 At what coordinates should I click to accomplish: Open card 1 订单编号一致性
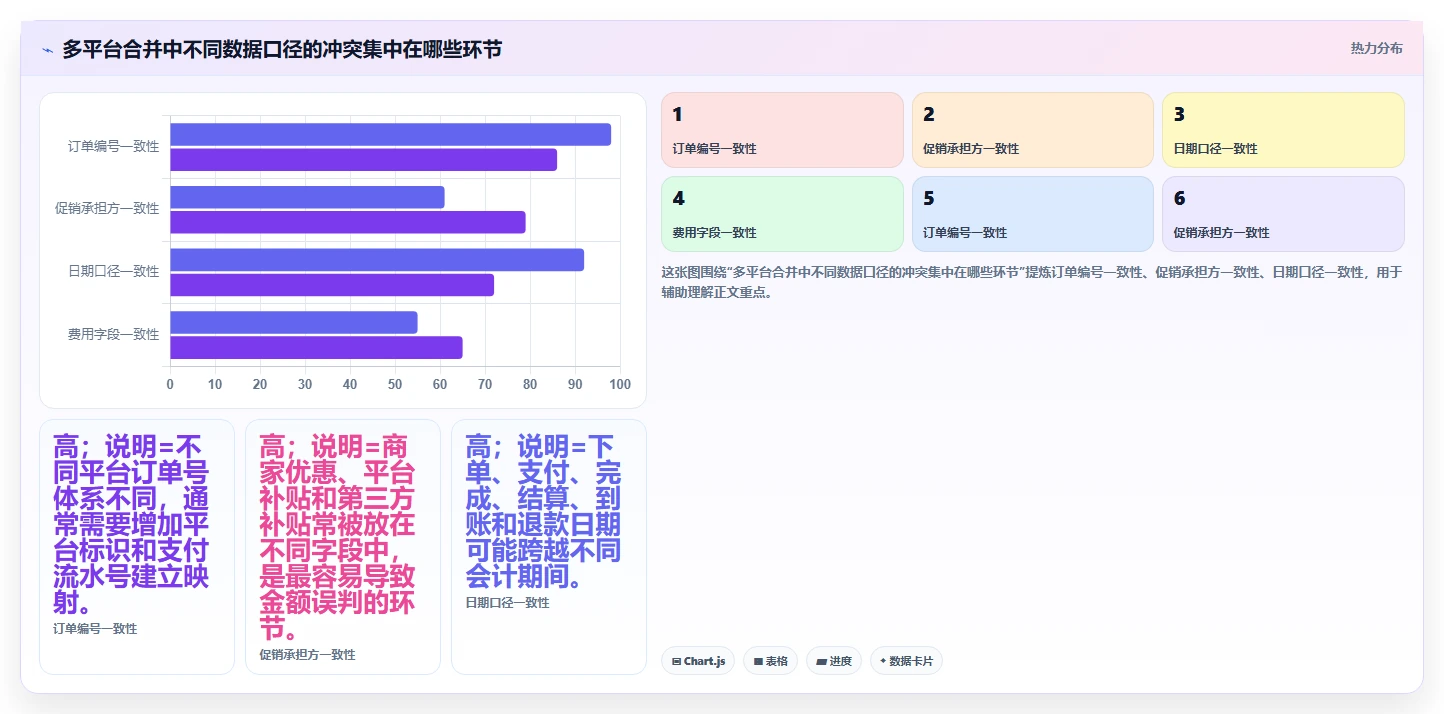[x=782, y=130]
